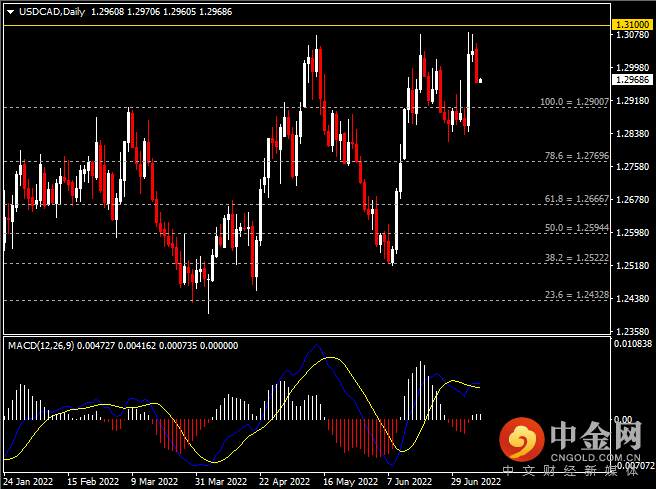656x489 pixels.
Task: Select Fibonacci label 50.0 = 1.25944
Action: pyautogui.click(x=577, y=228)
